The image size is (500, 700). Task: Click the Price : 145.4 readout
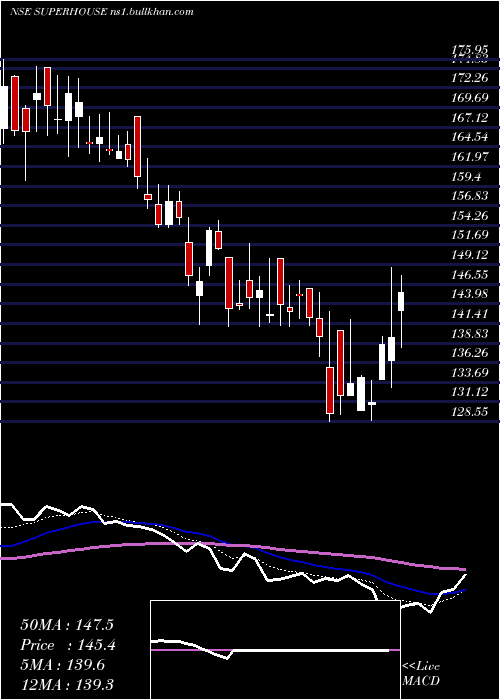[68, 645]
